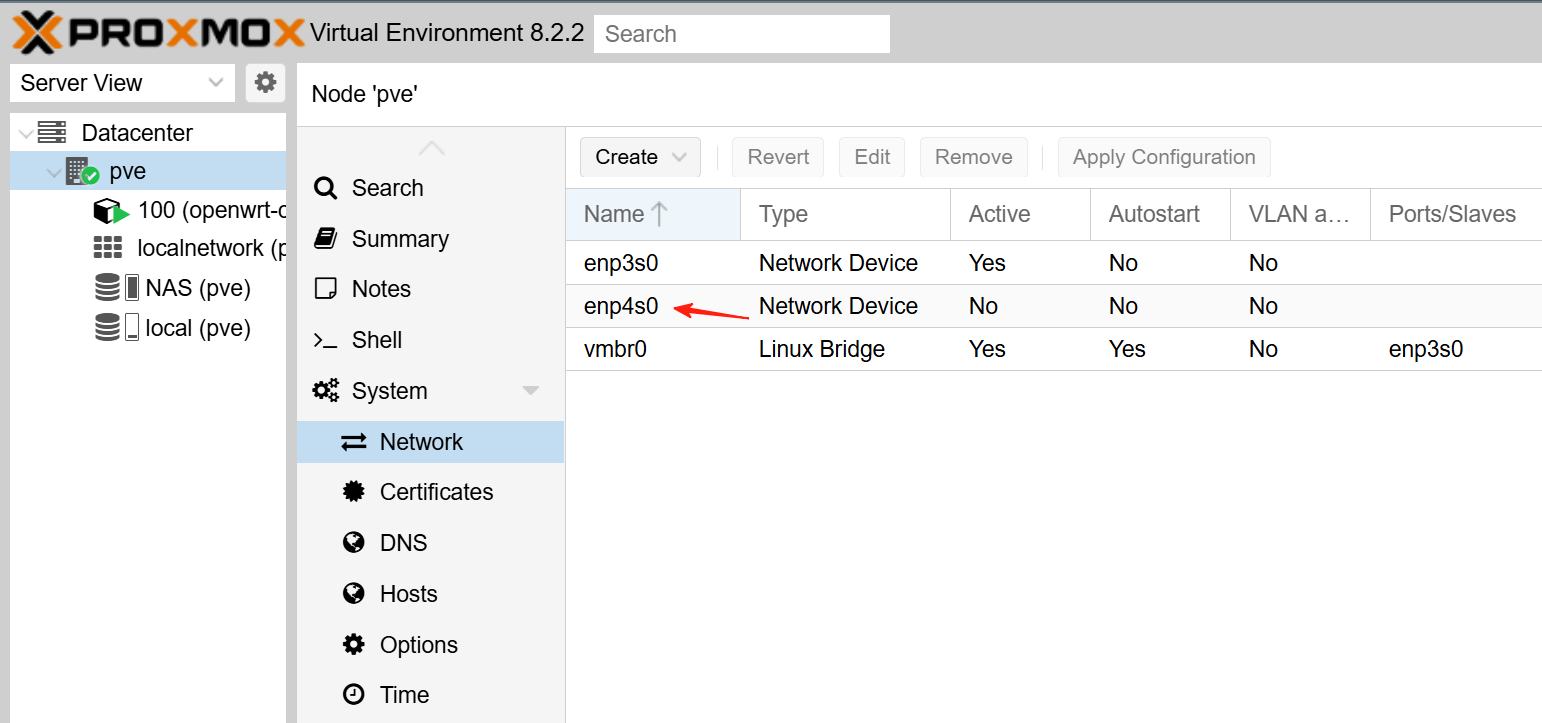Click the Proxmox logo
The image size is (1542, 723).
pos(157,32)
